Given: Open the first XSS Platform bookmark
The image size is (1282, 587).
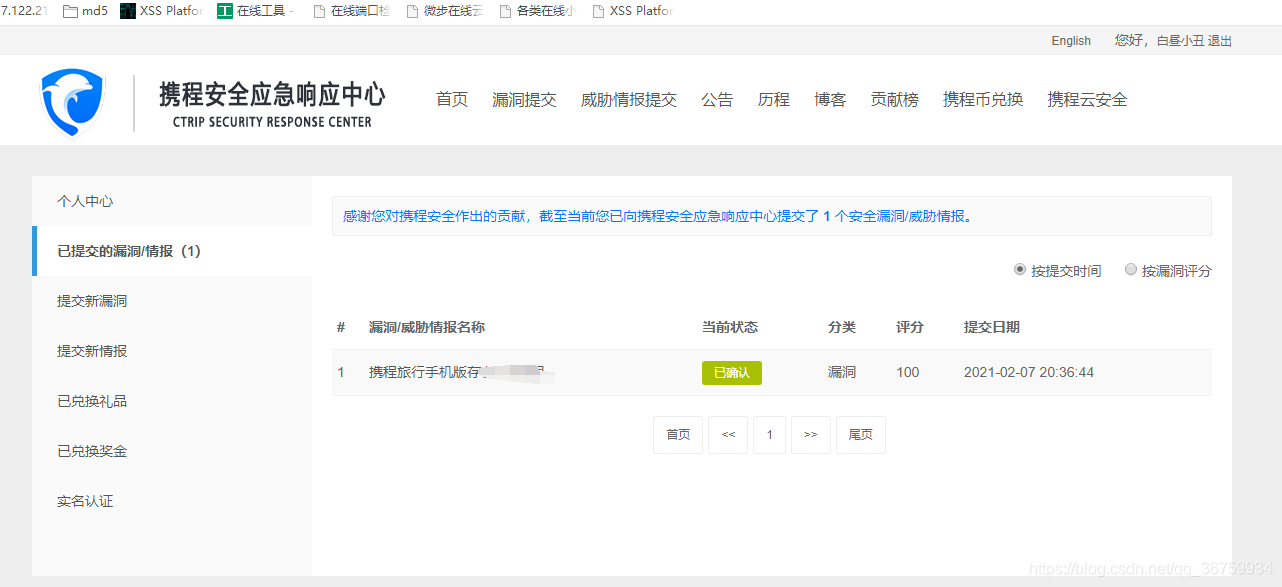Looking at the screenshot, I should (x=161, y=12).
